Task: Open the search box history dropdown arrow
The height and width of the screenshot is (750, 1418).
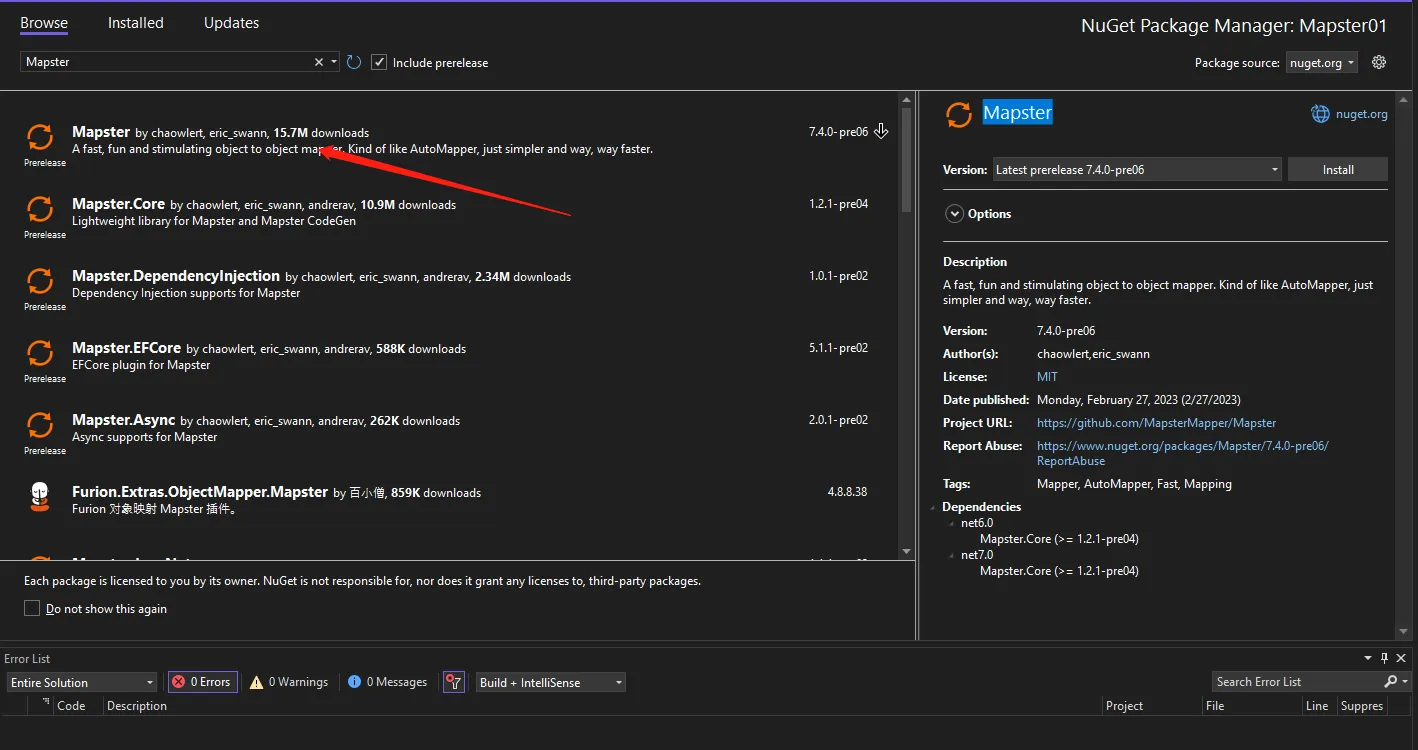Action: tap(334, 62)
